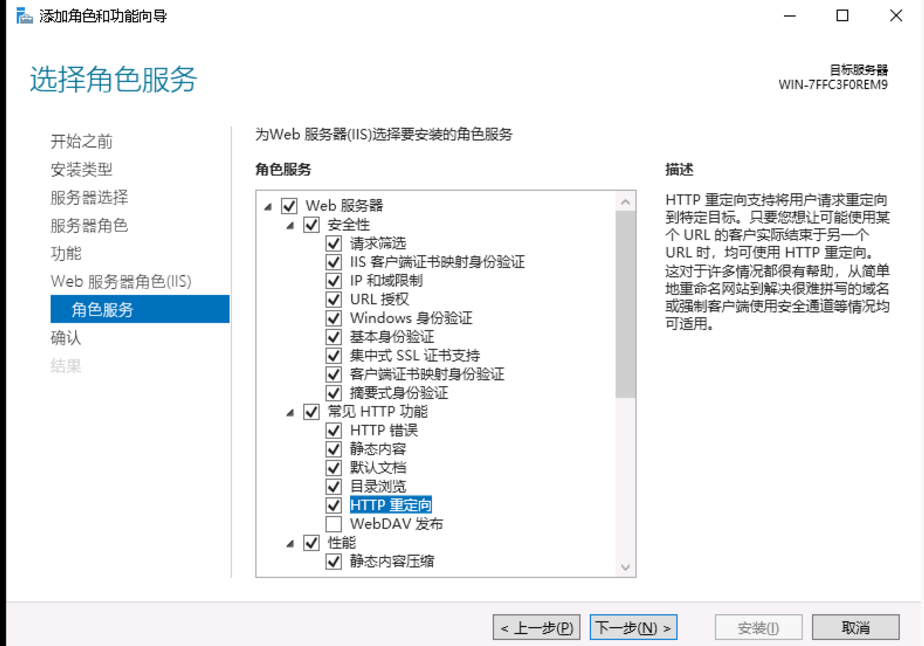Image resolution: width=924 pixels, height=646 pixels.
Task: Collapse the 安全性 tree node
Action: click(x=290, y=225)
